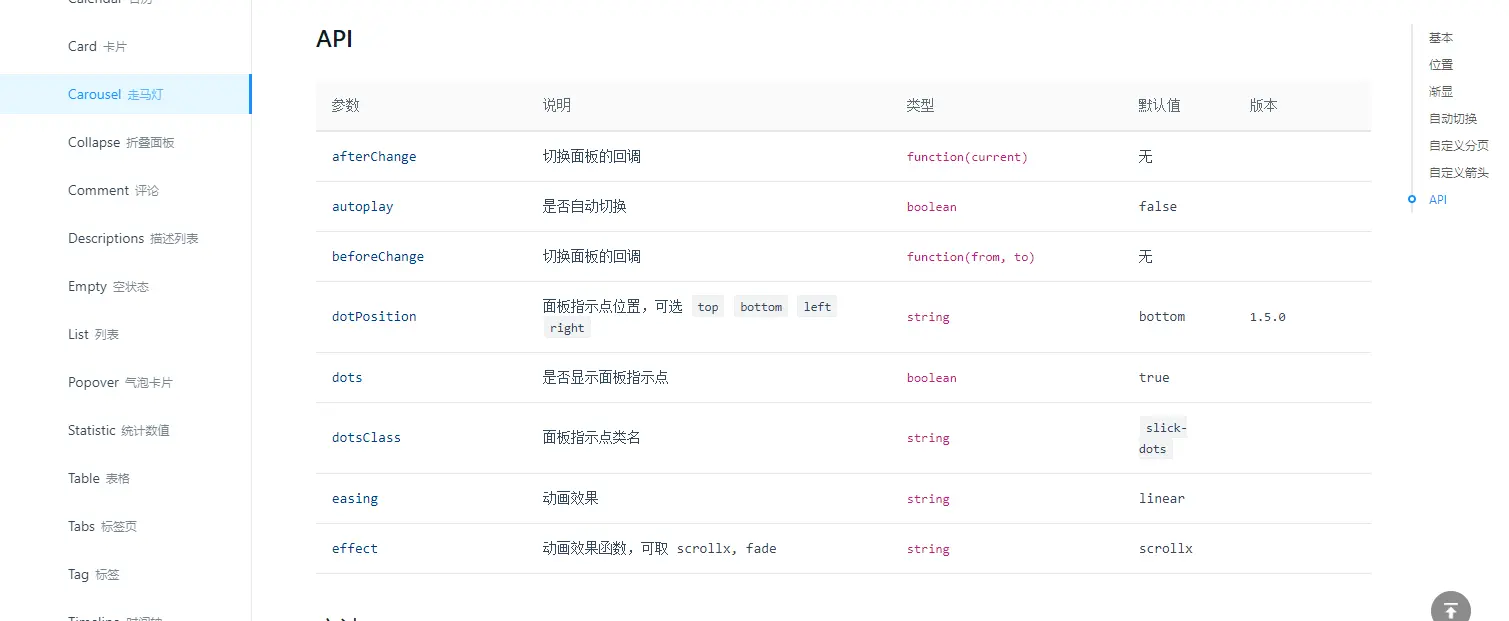Jump to 位置 anchor section

[x=1441, y=65]
